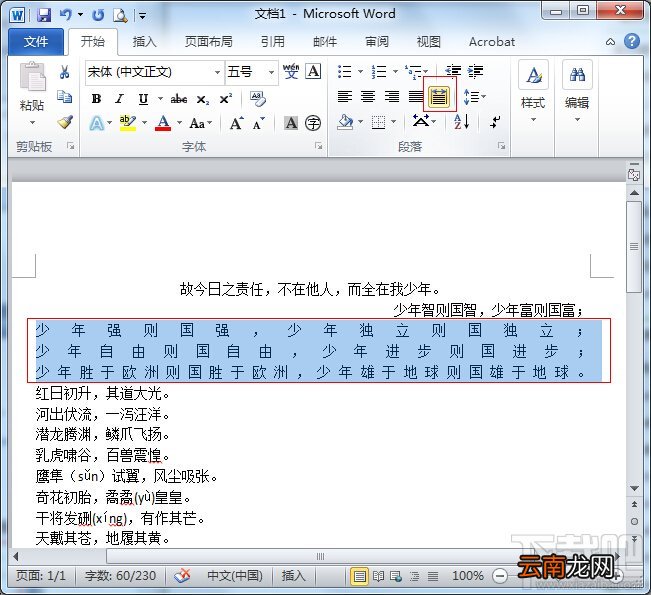Toggle Underline formatting
This screenshot has height=595, width=651.
click(143, 99)
